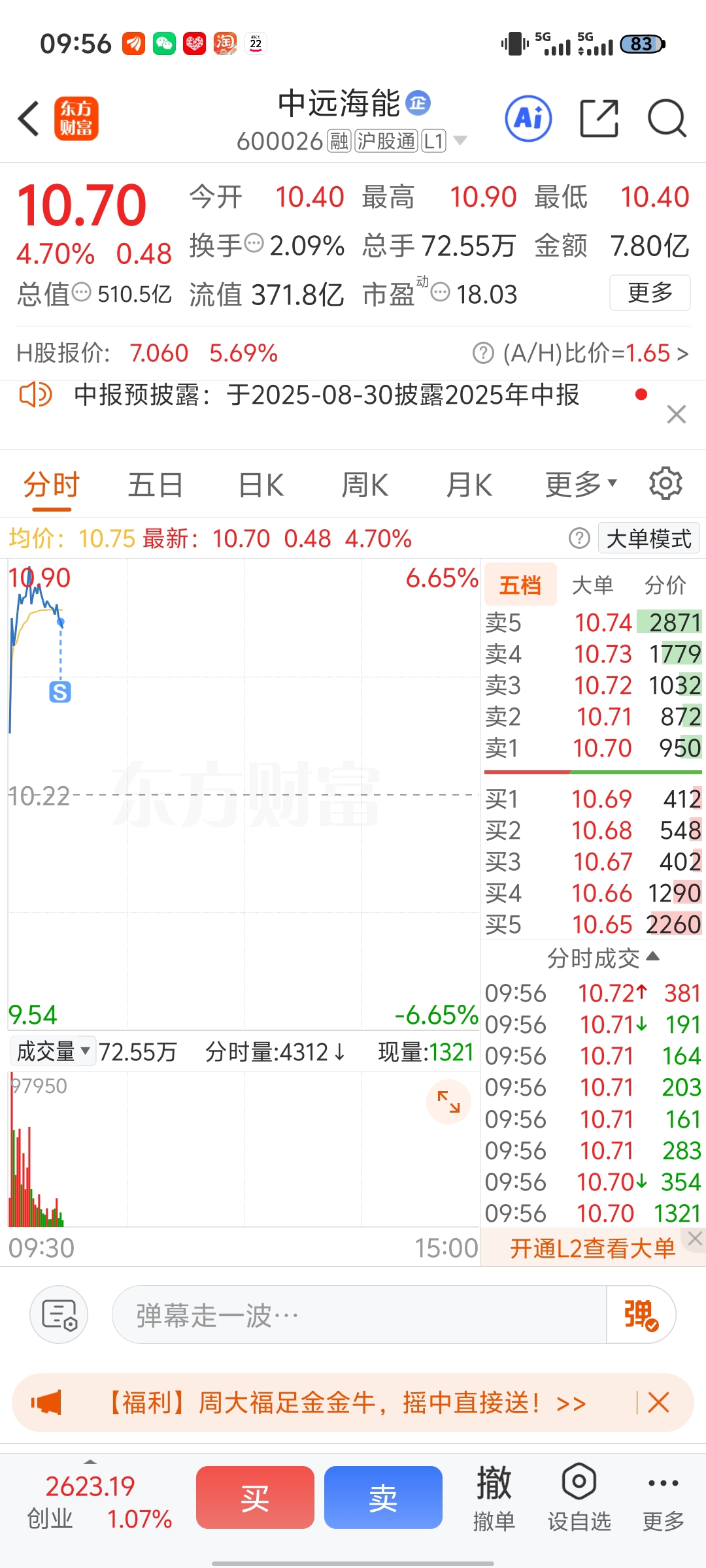Tap the 市盈 info icon
This screenshot has width=706, height=1568.
point(441,292)
